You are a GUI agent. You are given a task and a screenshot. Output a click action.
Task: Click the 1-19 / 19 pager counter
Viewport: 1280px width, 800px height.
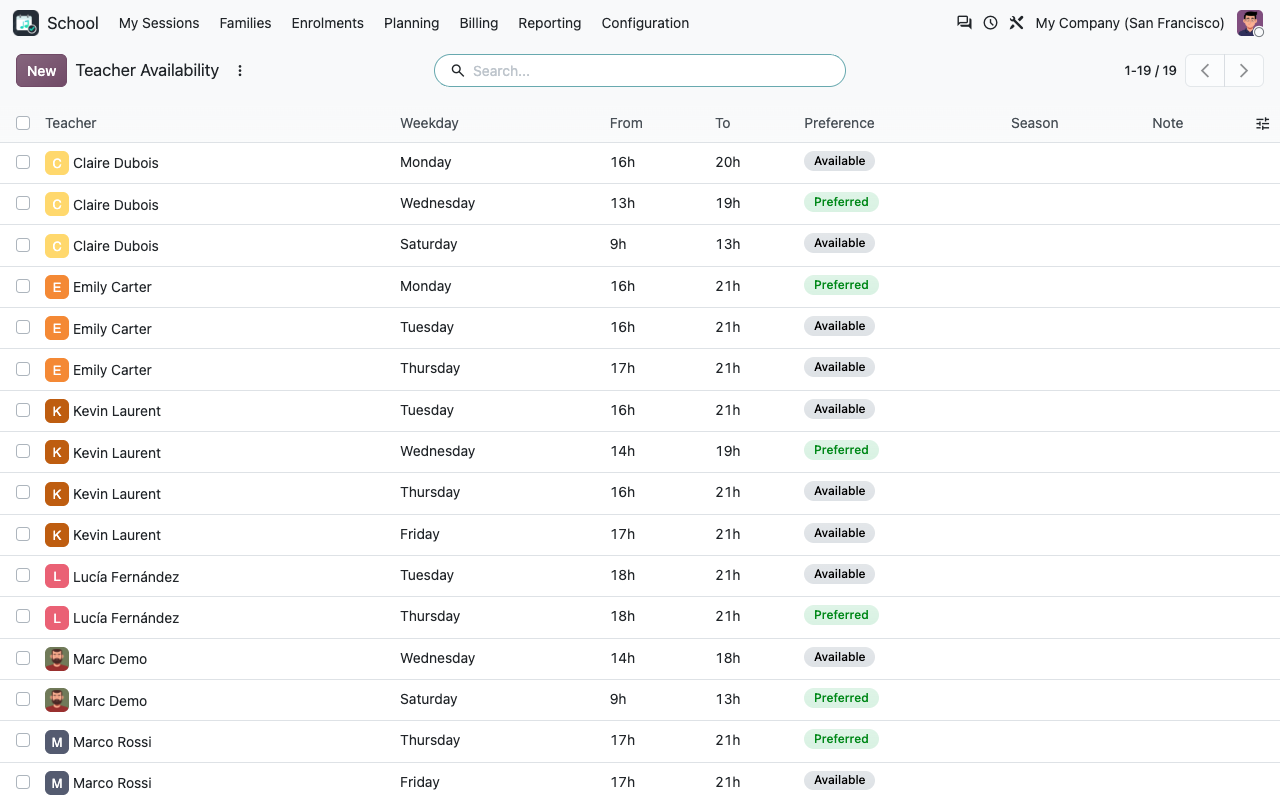1150,71
